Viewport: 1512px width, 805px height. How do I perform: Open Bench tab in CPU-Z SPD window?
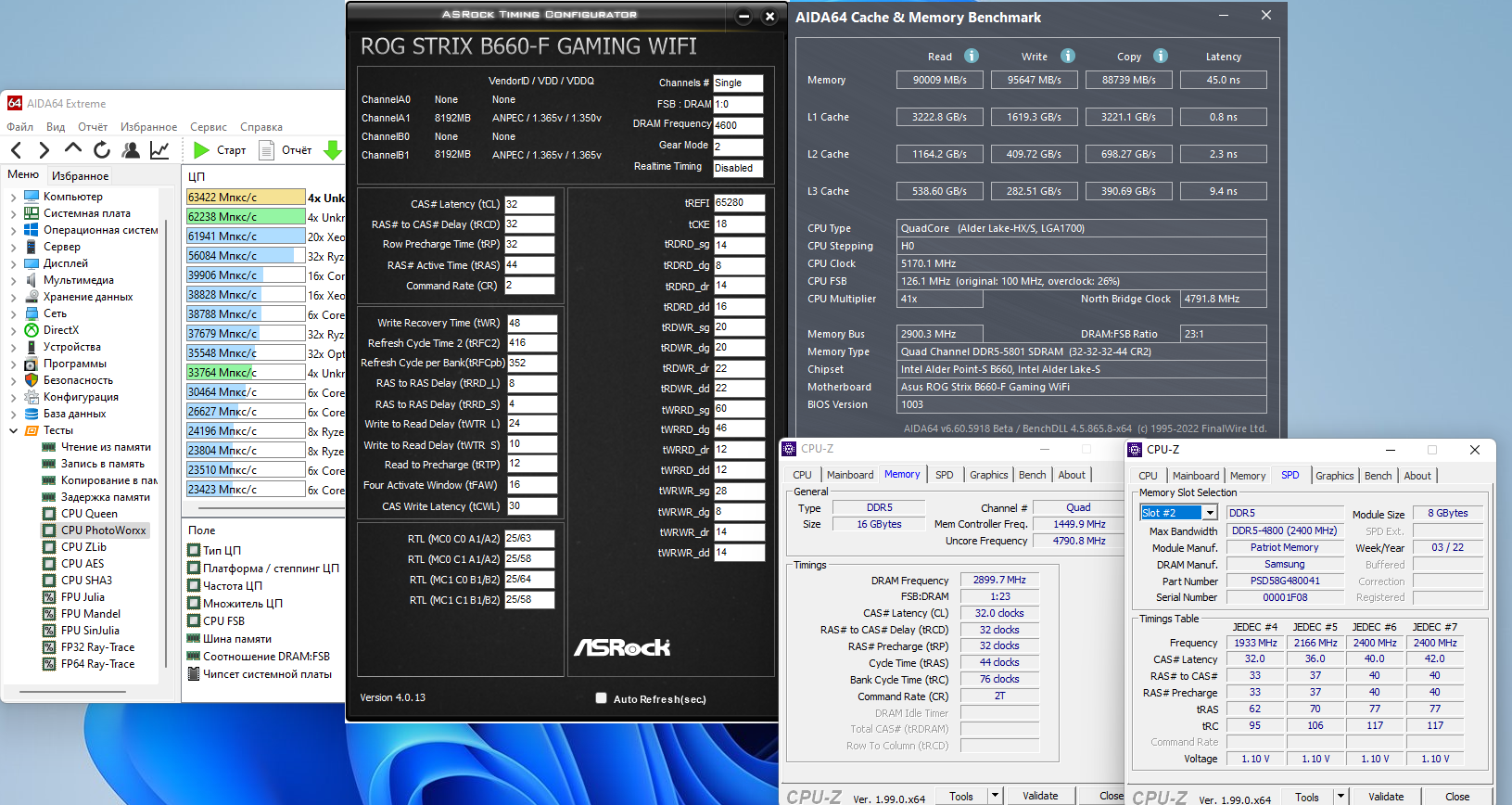(x=1379, y=476)
